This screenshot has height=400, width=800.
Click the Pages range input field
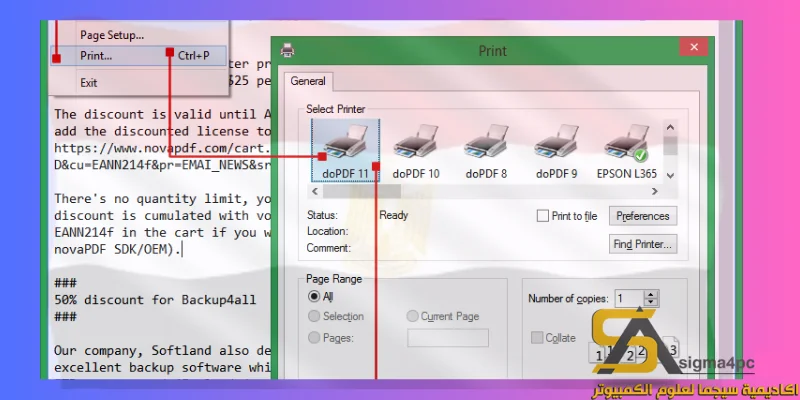(447, 338)
